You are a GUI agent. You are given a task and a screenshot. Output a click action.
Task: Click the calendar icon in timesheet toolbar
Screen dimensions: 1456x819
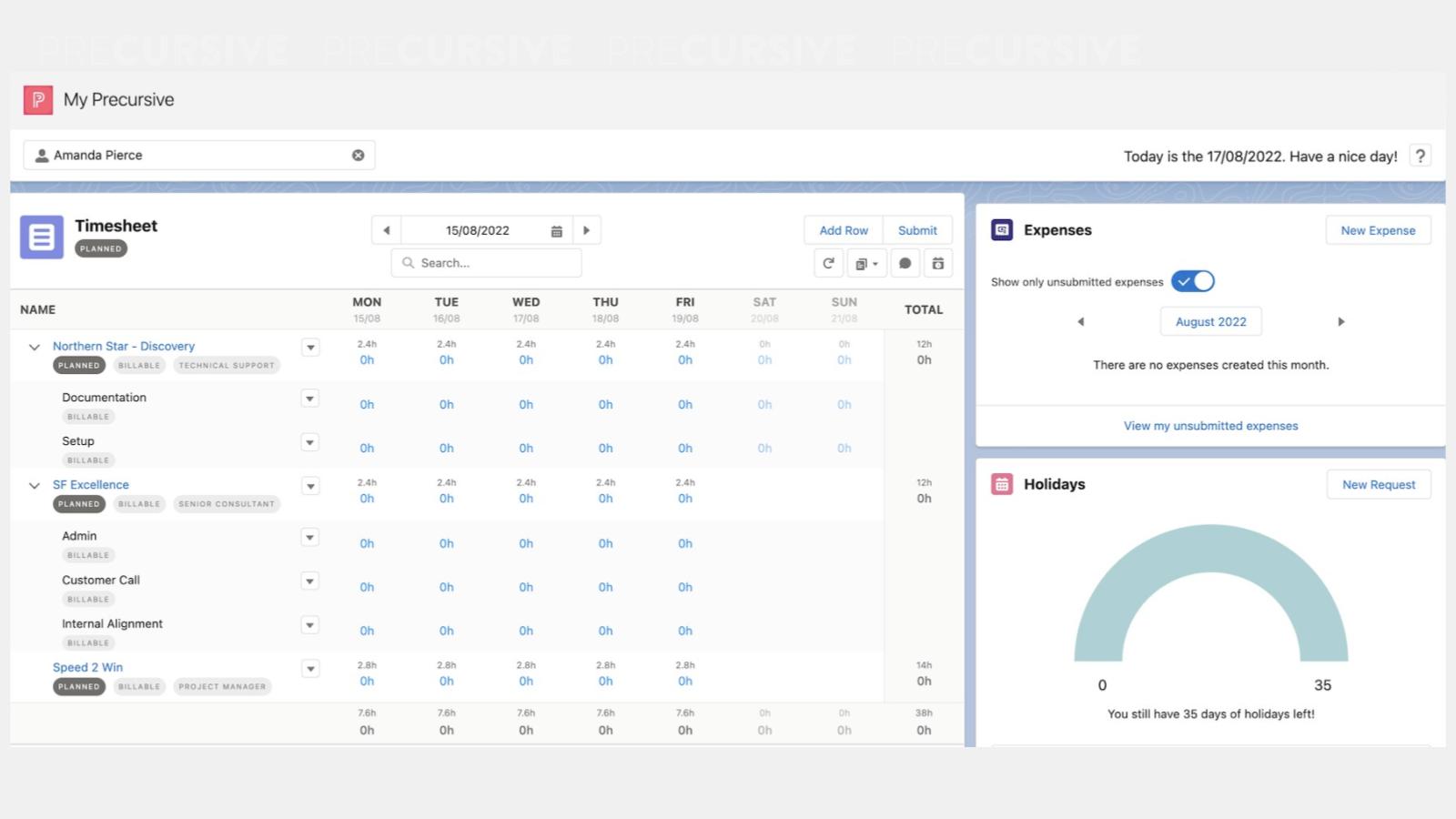938,264
